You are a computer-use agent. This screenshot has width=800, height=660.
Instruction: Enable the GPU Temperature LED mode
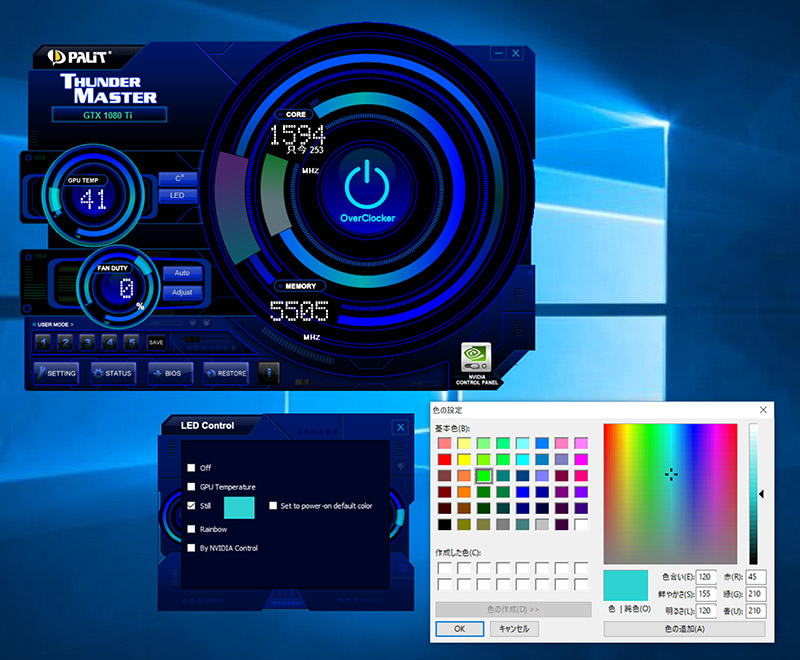191,487
